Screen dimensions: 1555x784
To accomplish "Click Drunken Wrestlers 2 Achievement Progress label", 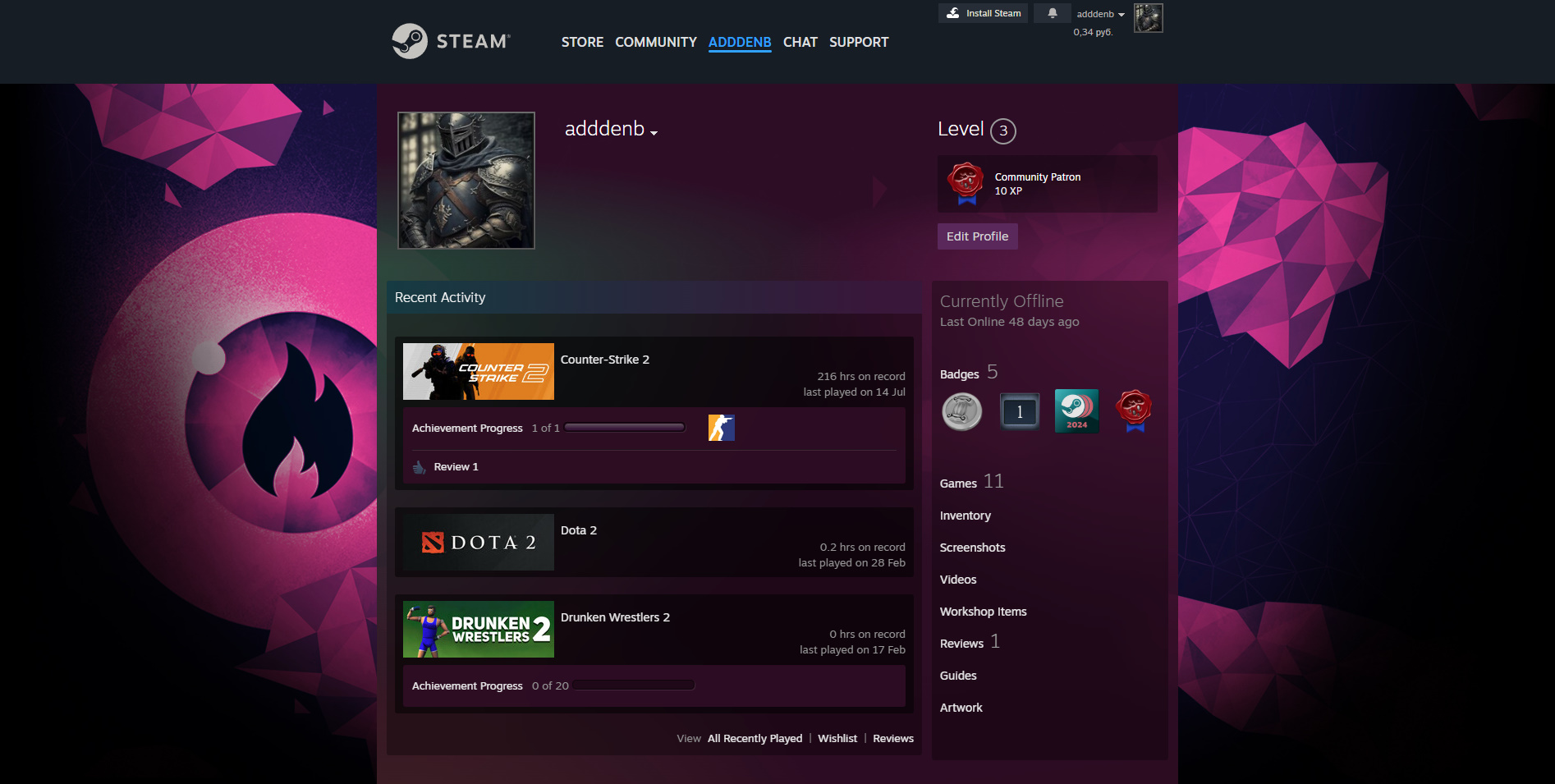I will pos(467,686).
